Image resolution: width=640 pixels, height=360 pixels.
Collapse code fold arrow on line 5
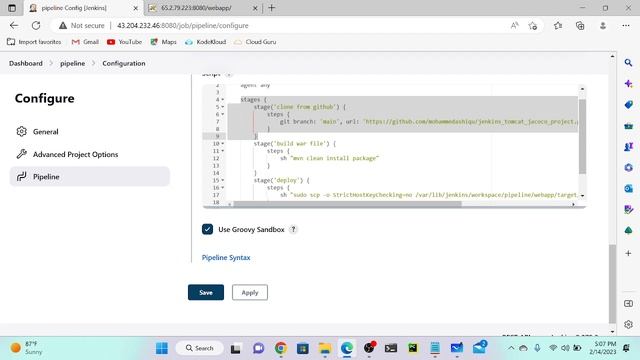click(223, 107)
